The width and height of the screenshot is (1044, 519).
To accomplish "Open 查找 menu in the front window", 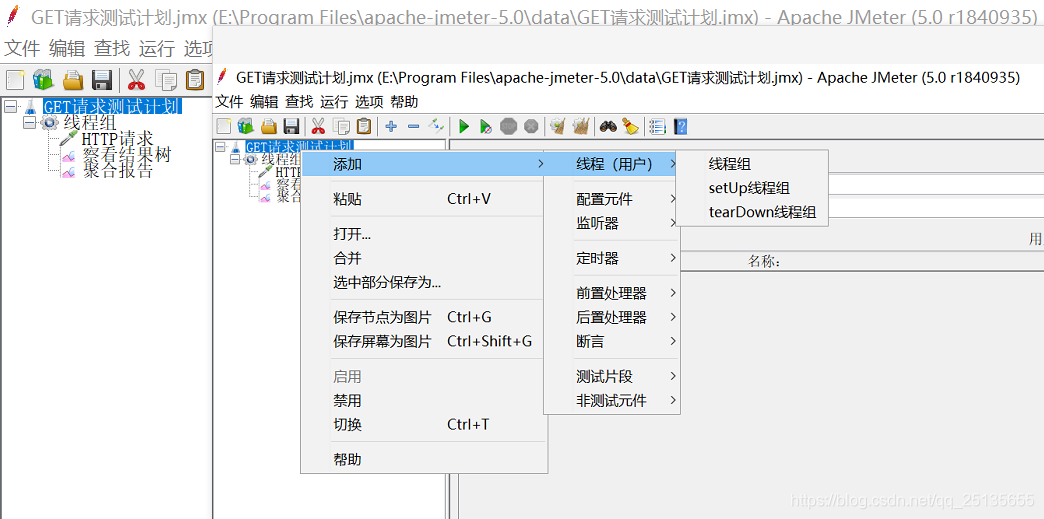I will 299,102.
